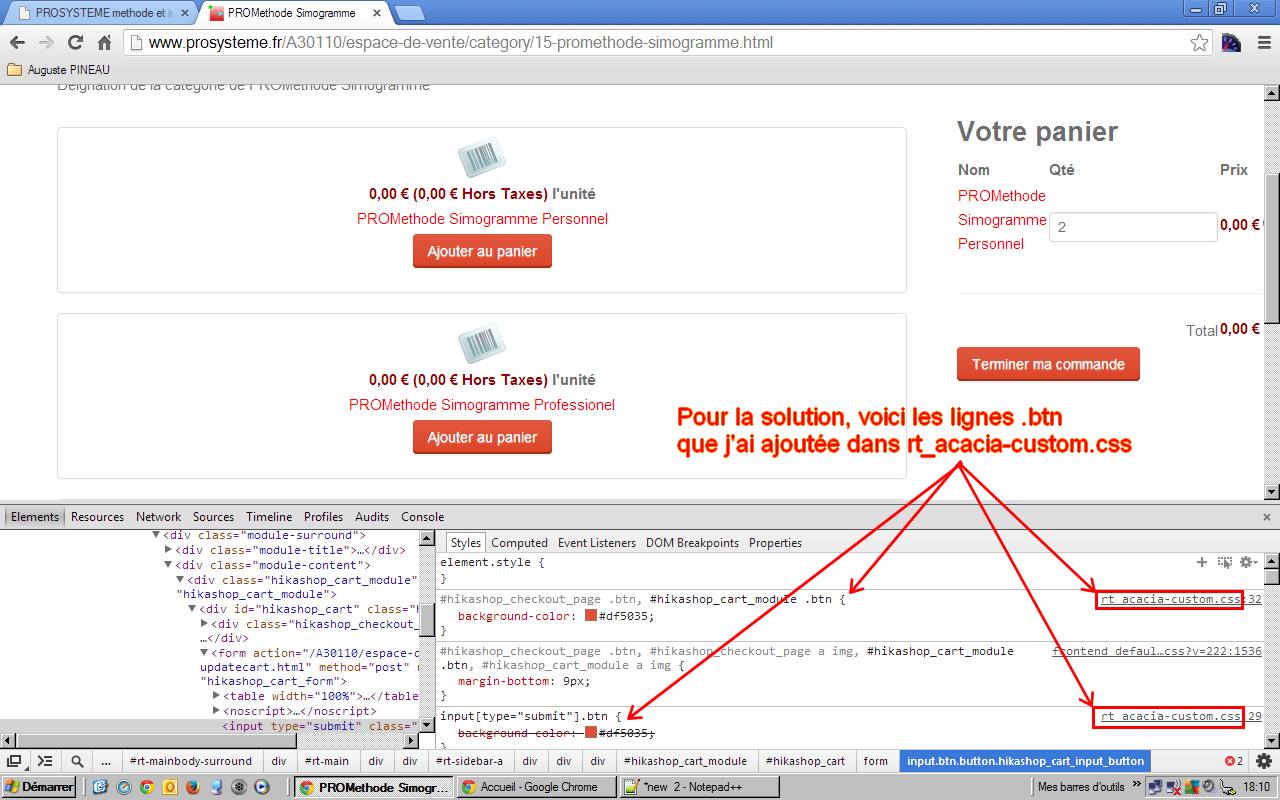Image resolution: width=1280 pixels, height=800 pixels.
Task: Open the browser home page icon
Action: pos(104,43)
